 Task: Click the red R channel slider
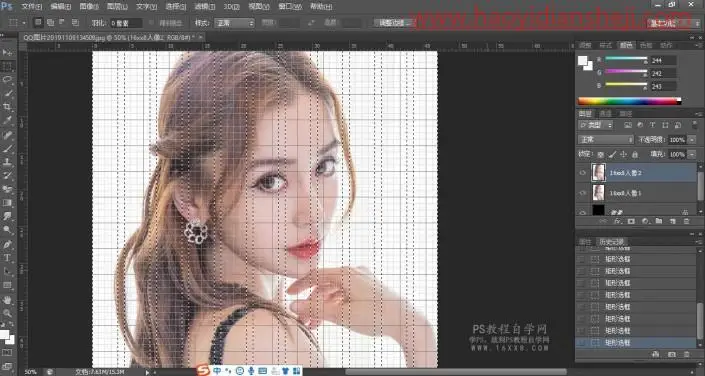pos(626,59)
